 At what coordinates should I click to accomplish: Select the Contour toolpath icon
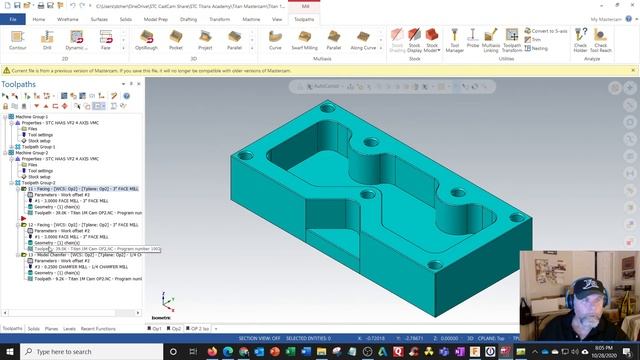(x=18, y=40)
